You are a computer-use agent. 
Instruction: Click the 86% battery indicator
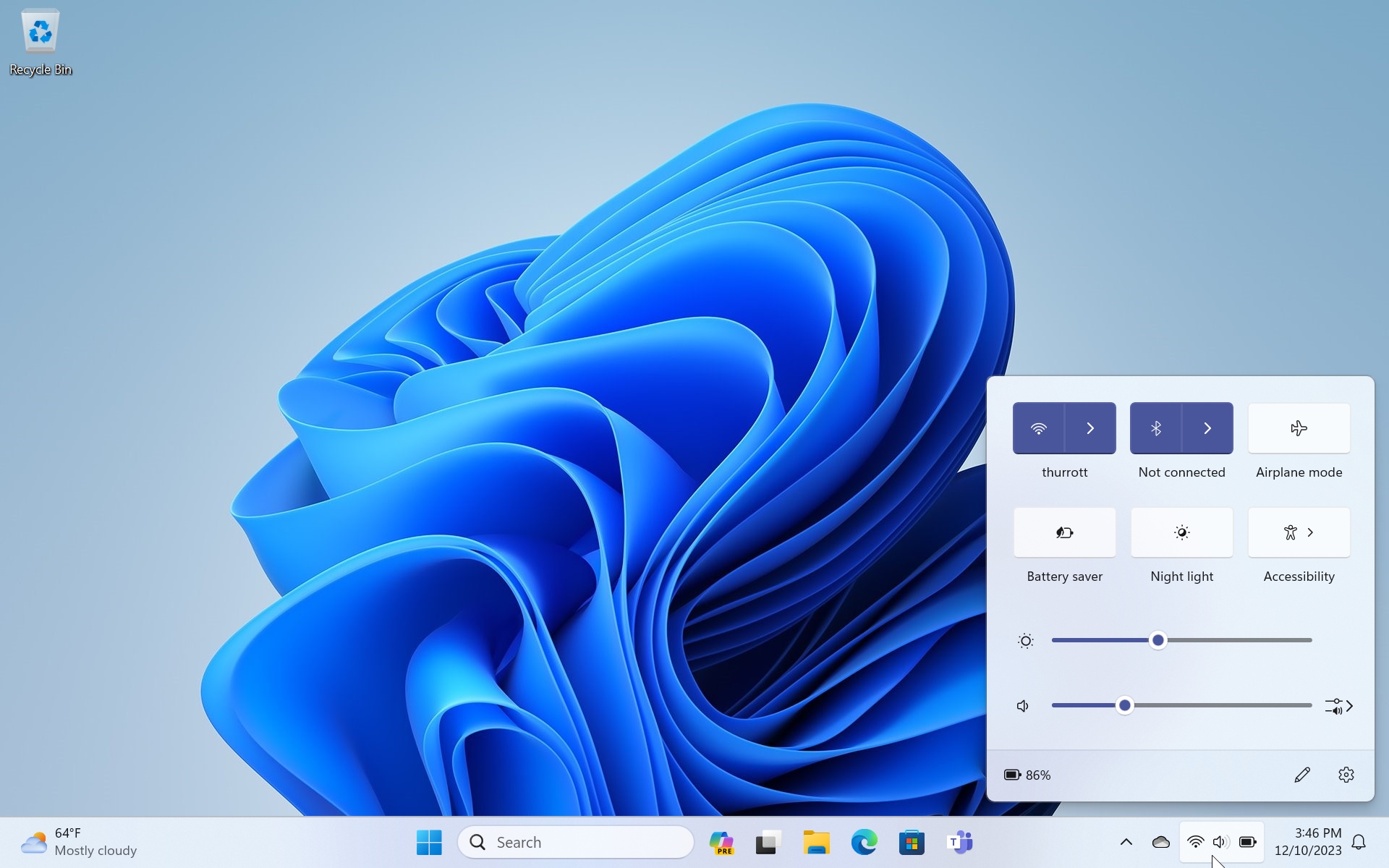point(1027,775)
